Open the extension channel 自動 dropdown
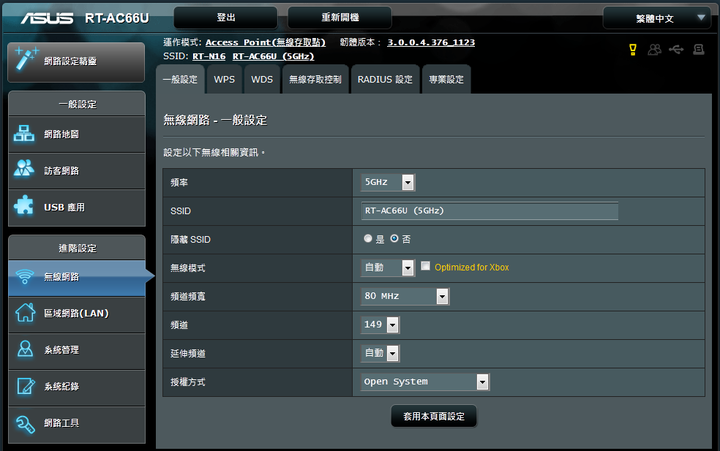This screenshot has width=720, height=451. 380,353
